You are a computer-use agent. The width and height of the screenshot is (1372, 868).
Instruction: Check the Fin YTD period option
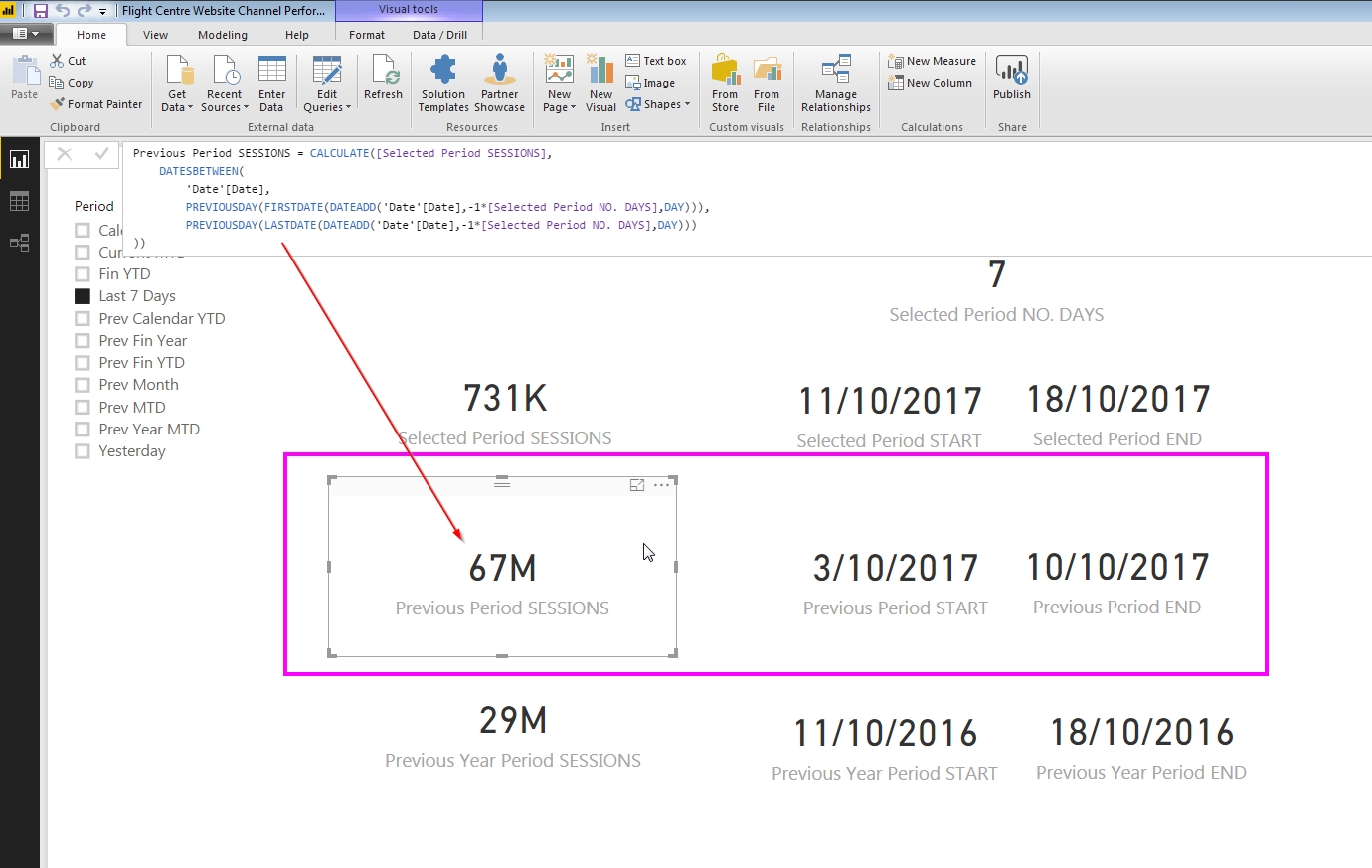[83, 274]
